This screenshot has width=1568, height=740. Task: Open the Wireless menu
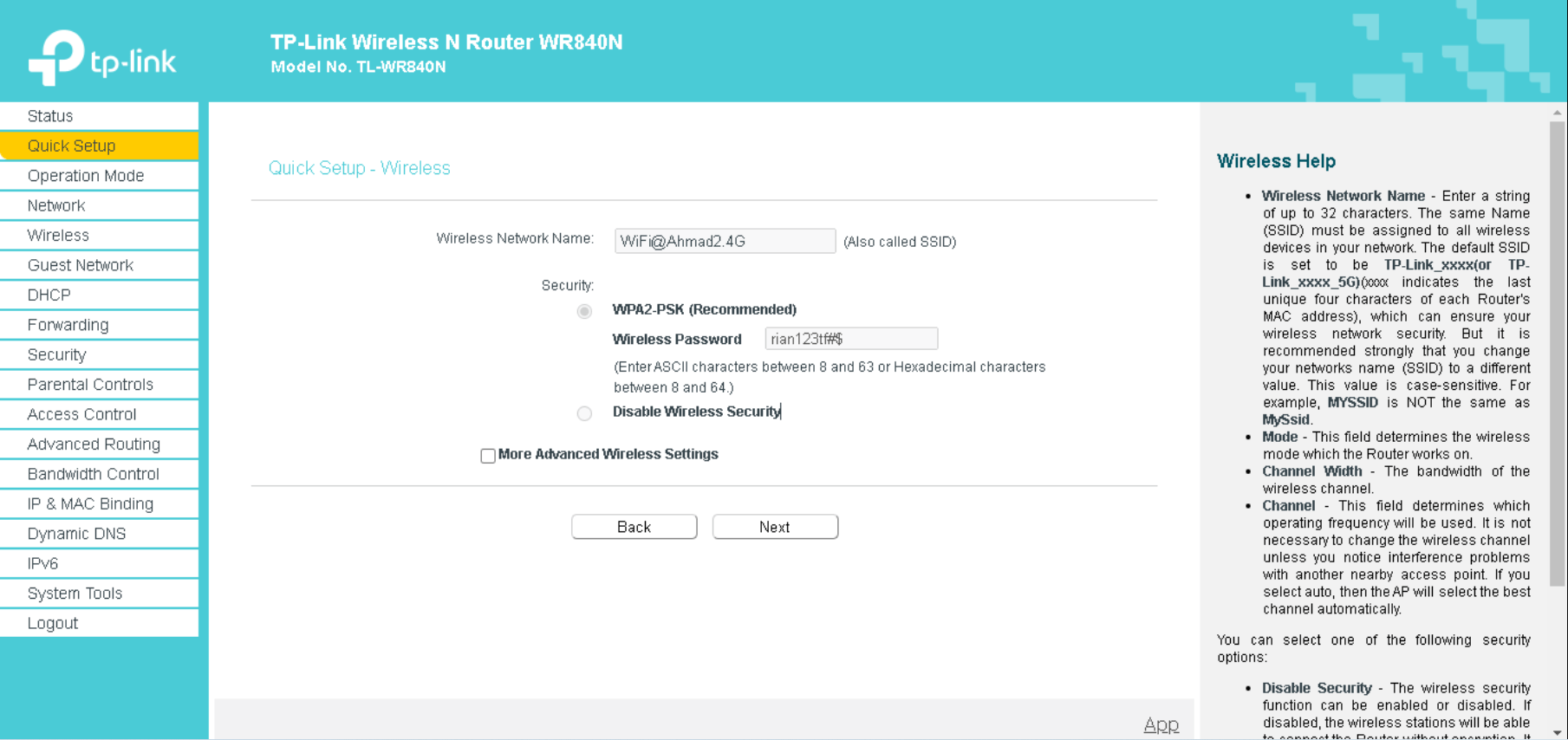[x=99, y=236]
